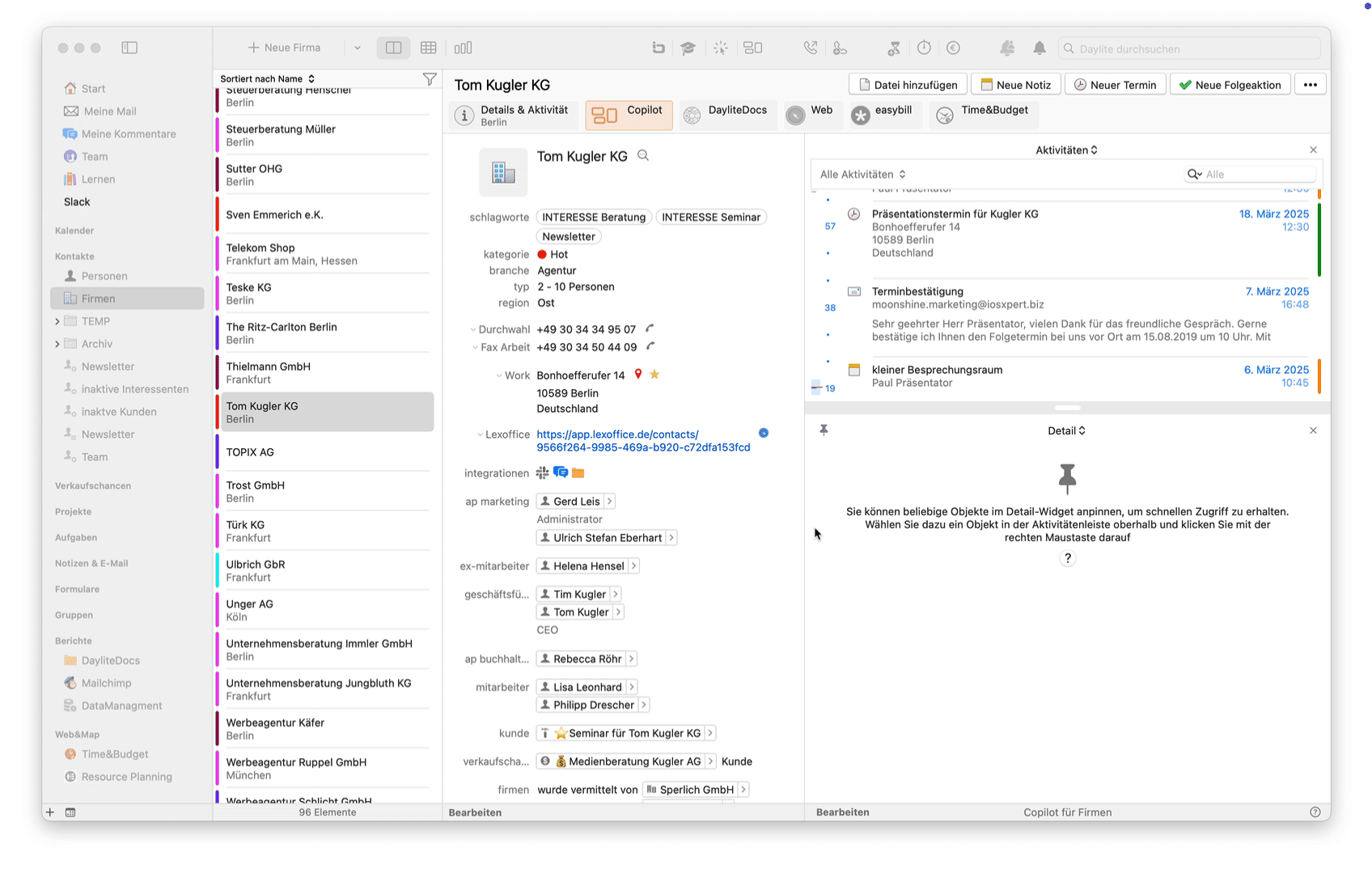Create a new company with Neue Firma
The height and width of the screenshot is (877, 1372).
coord(284,48)
